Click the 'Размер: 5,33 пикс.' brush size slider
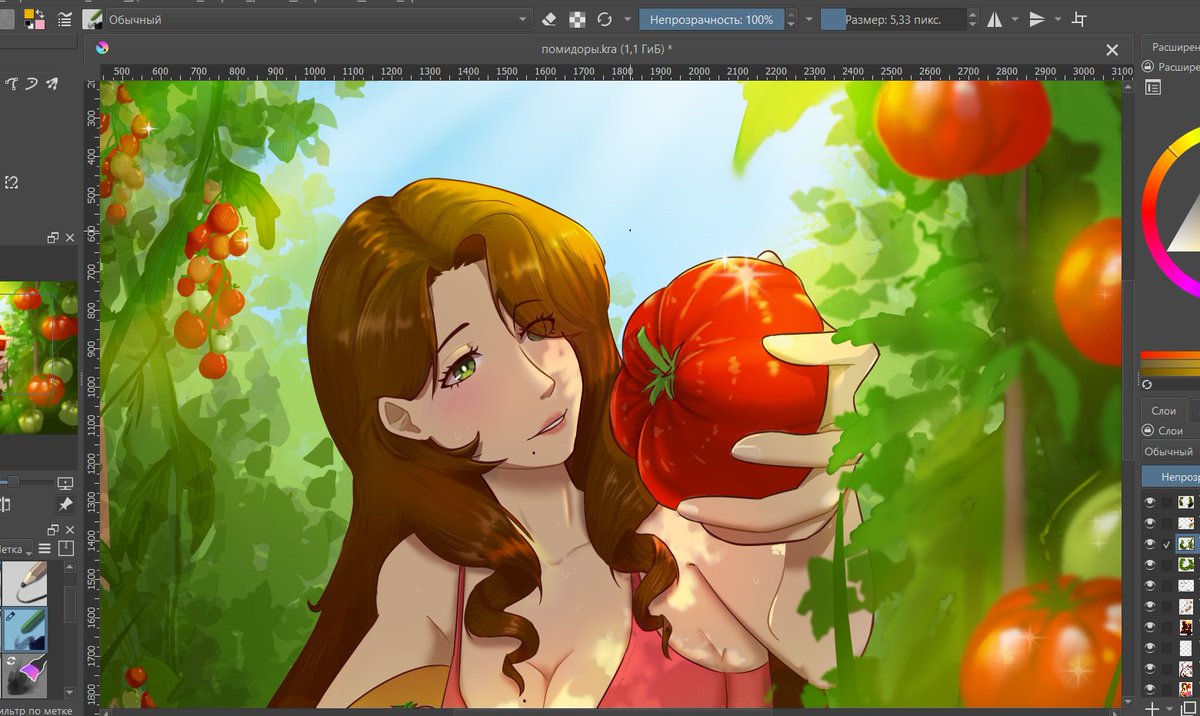This screenshot has width=1200, height=716. 893,19
